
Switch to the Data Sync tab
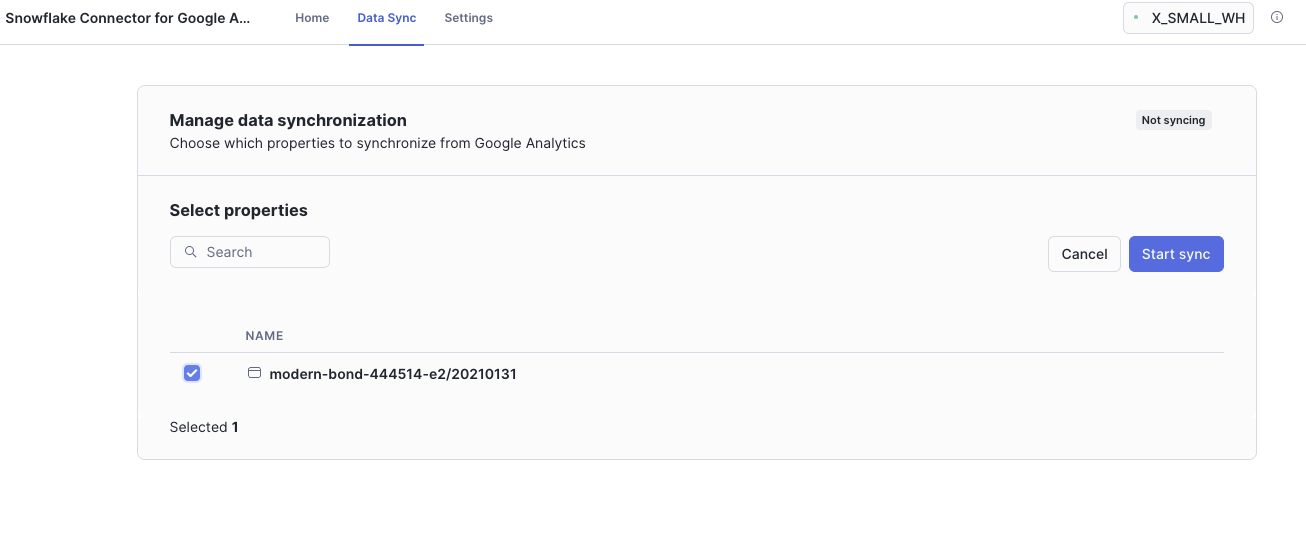click(x=386, y=18)
